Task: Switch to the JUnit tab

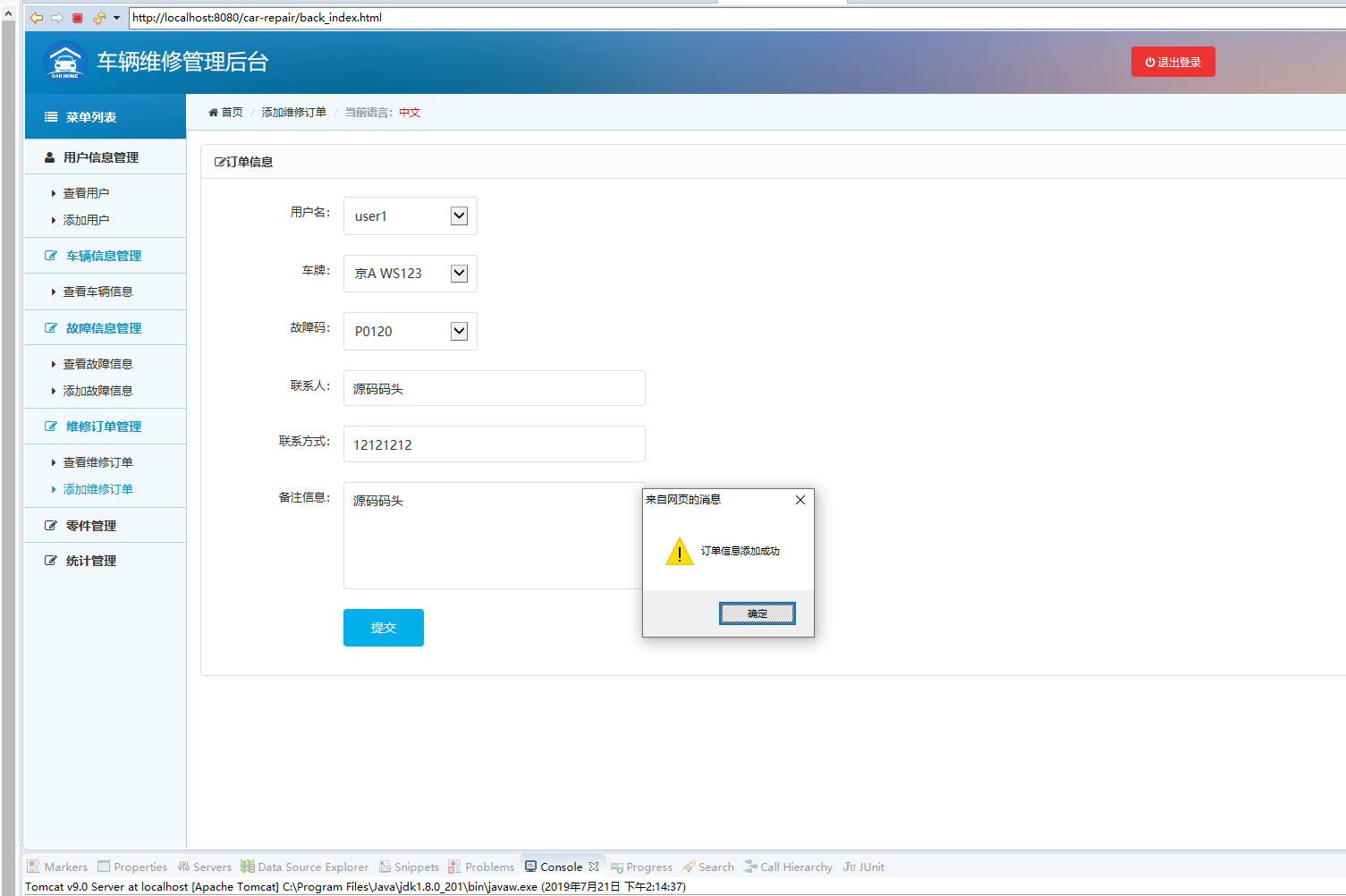Action: pyautogui.click(x=863, y=866)
